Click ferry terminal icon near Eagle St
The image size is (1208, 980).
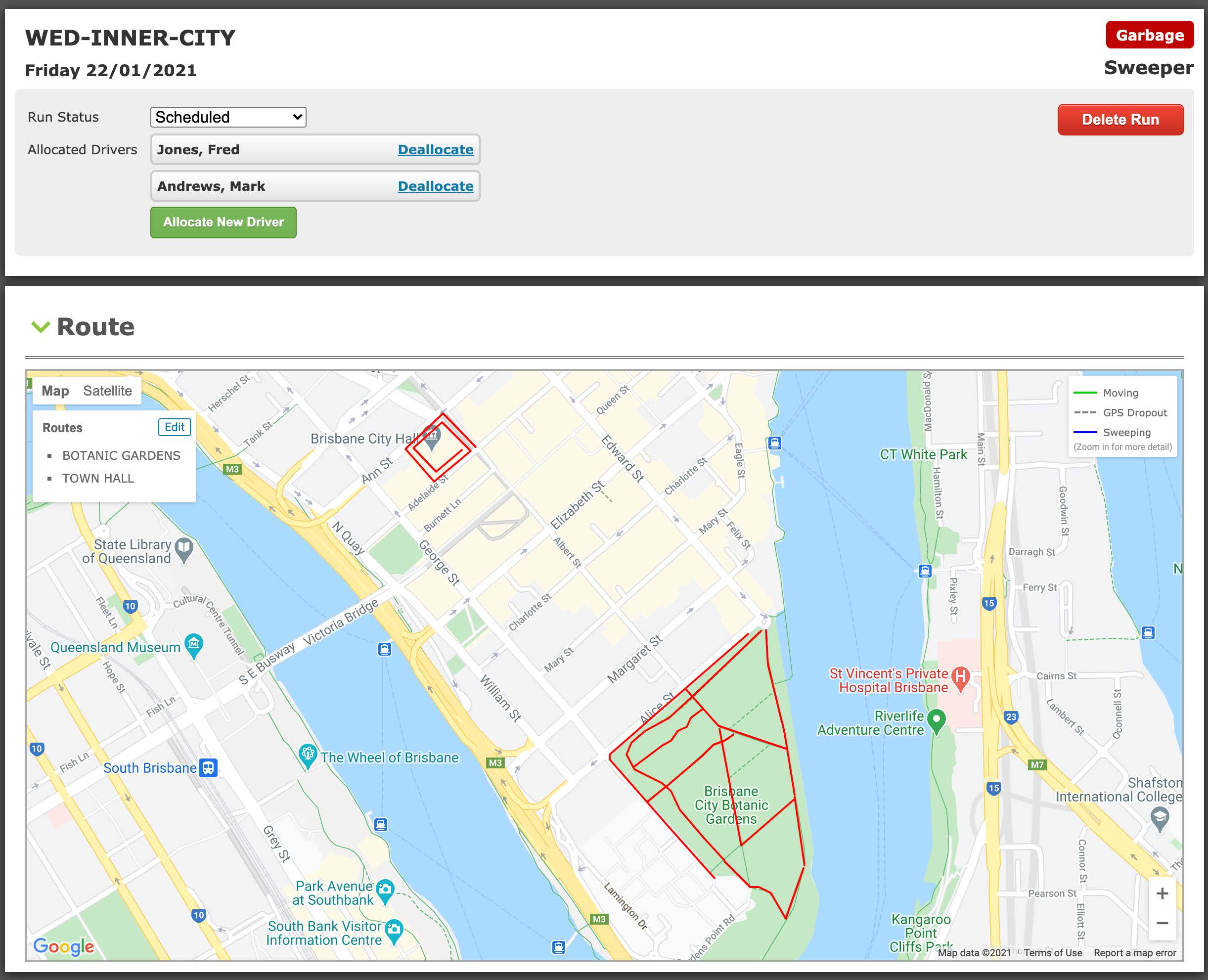[774, 443]
